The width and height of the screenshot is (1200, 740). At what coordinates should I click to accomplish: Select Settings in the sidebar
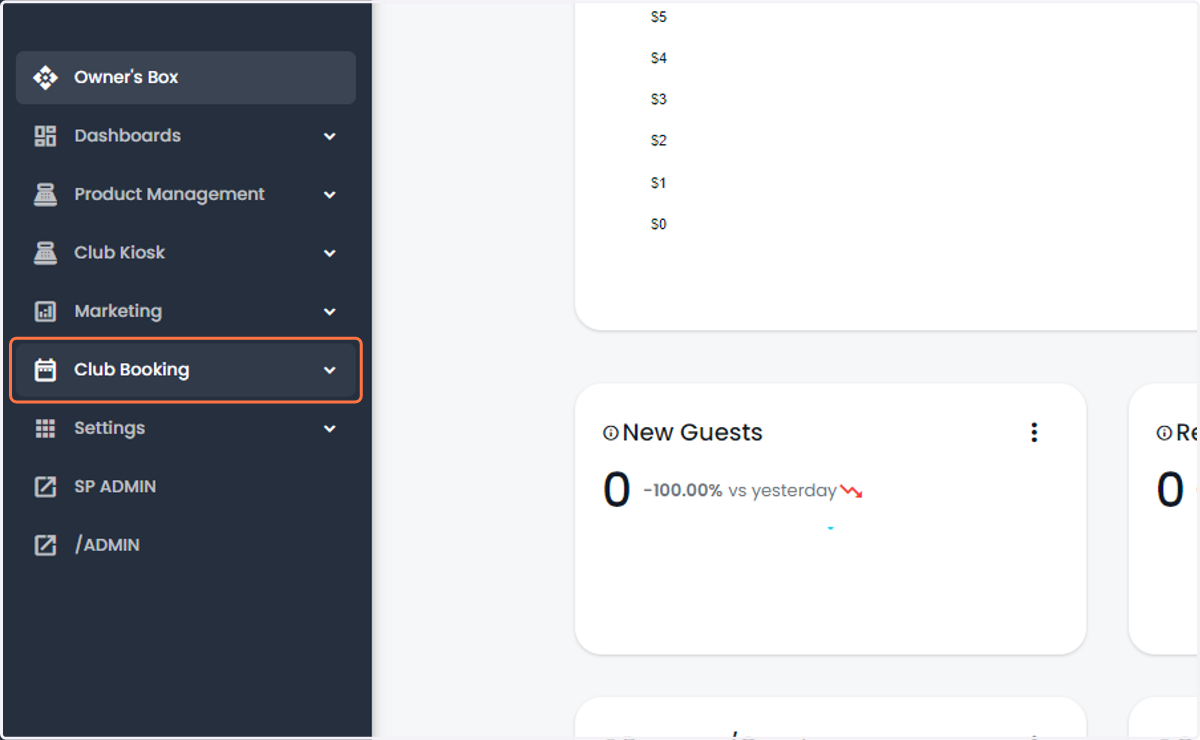[x=186, y=428]
